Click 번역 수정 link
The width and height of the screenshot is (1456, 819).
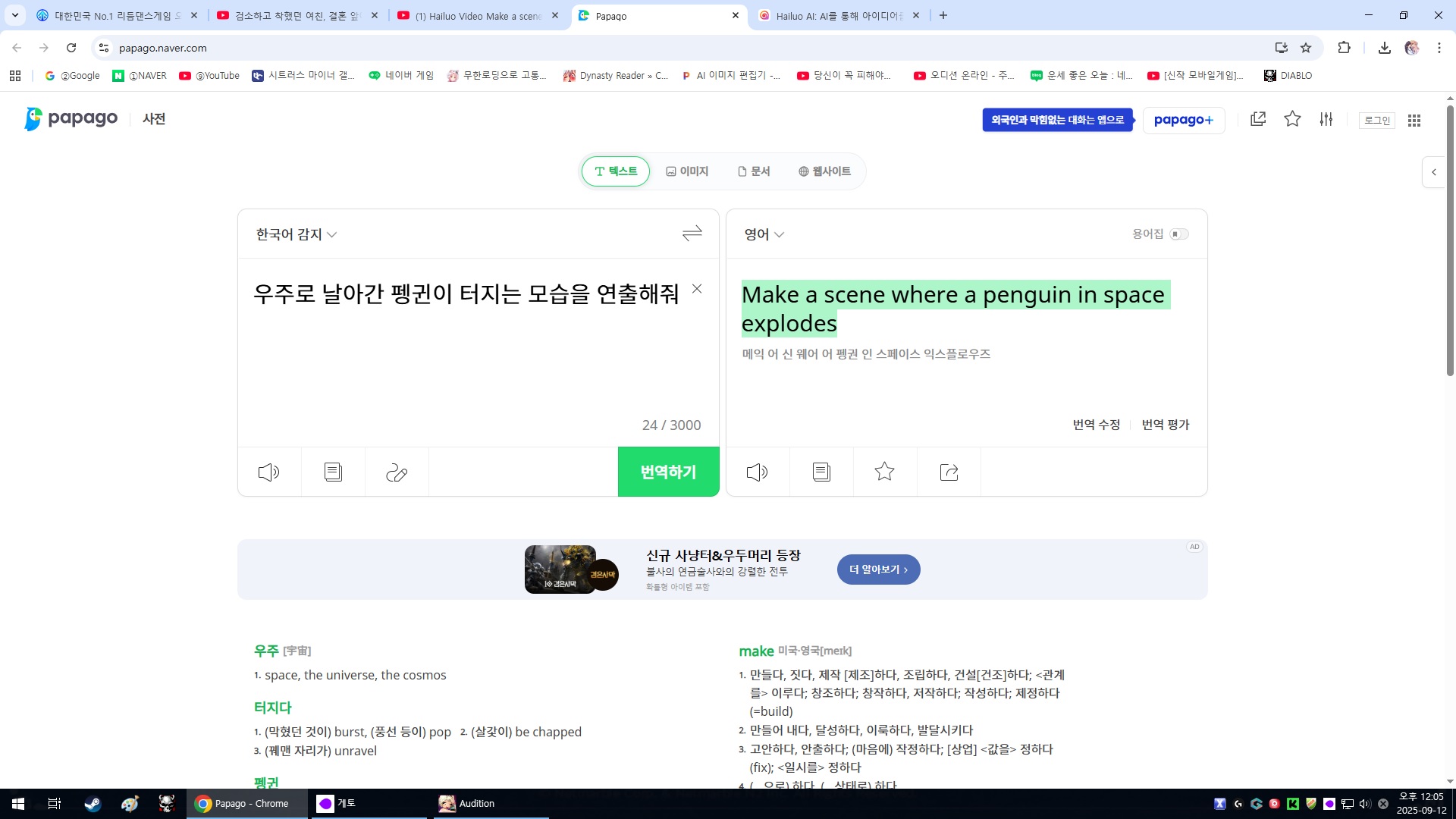pyautogui.click(x=1096, y=425)
